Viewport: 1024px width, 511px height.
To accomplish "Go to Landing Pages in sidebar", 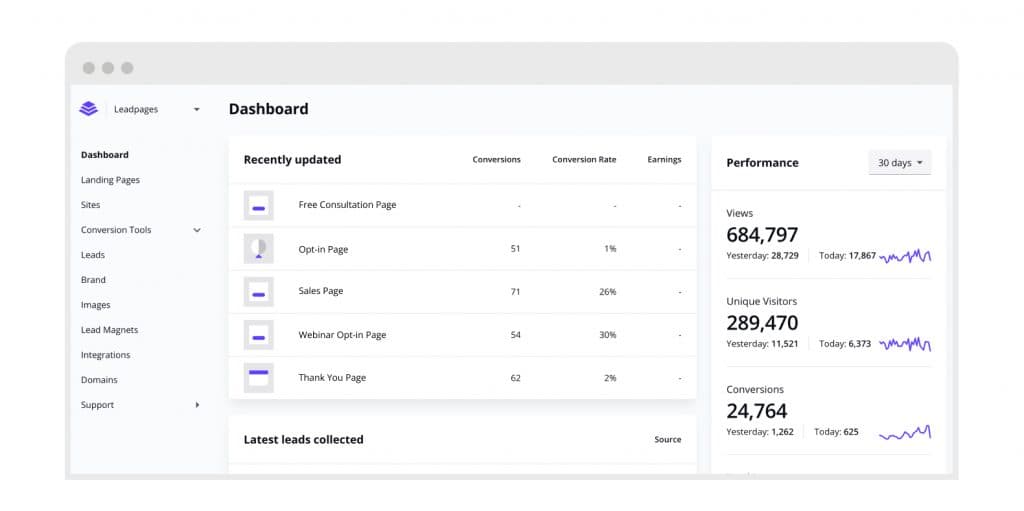I will [110, 180].
